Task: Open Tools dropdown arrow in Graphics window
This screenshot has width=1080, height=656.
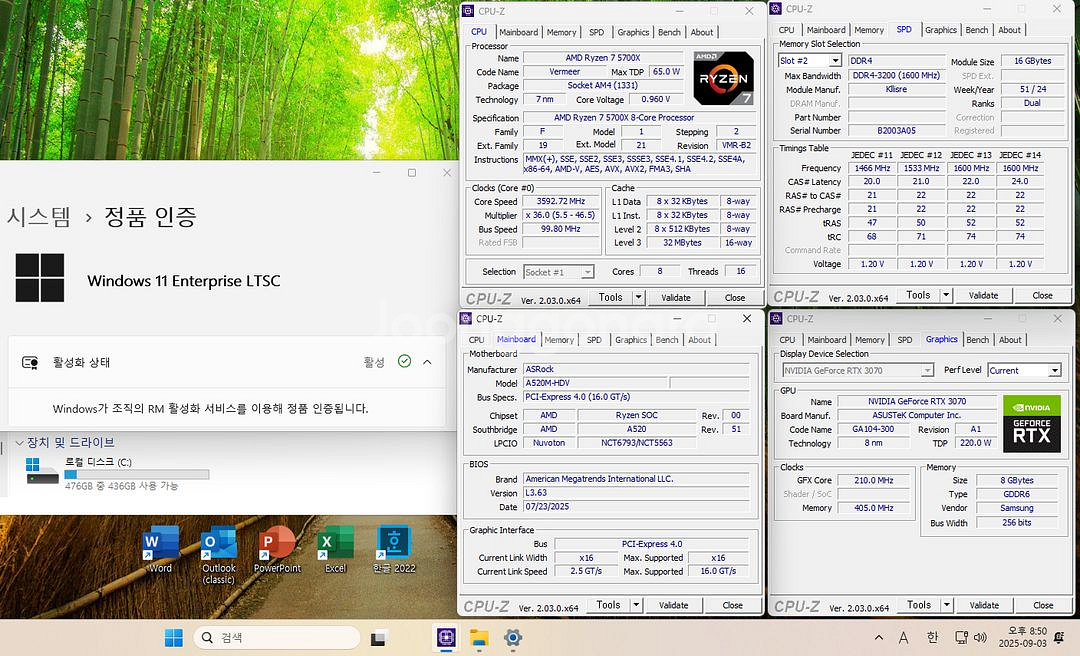Action: point(947,605)
